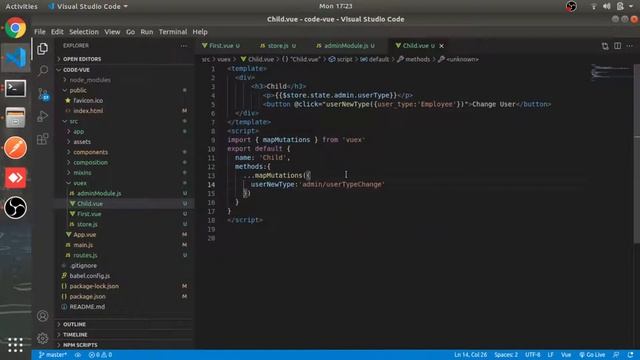Click the methods breadcrumb item
Viewport: 640px width, 360px height.
point(413,59)
